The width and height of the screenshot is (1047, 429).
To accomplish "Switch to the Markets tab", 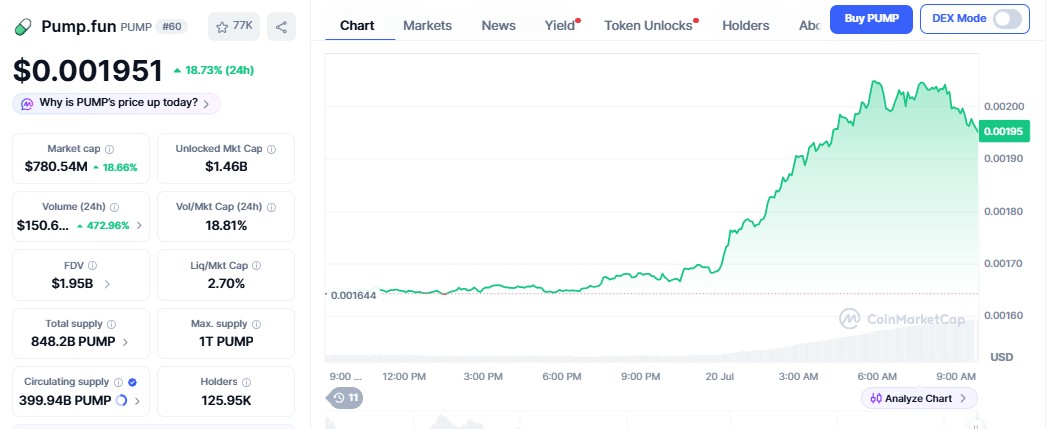I will point(427,25).
